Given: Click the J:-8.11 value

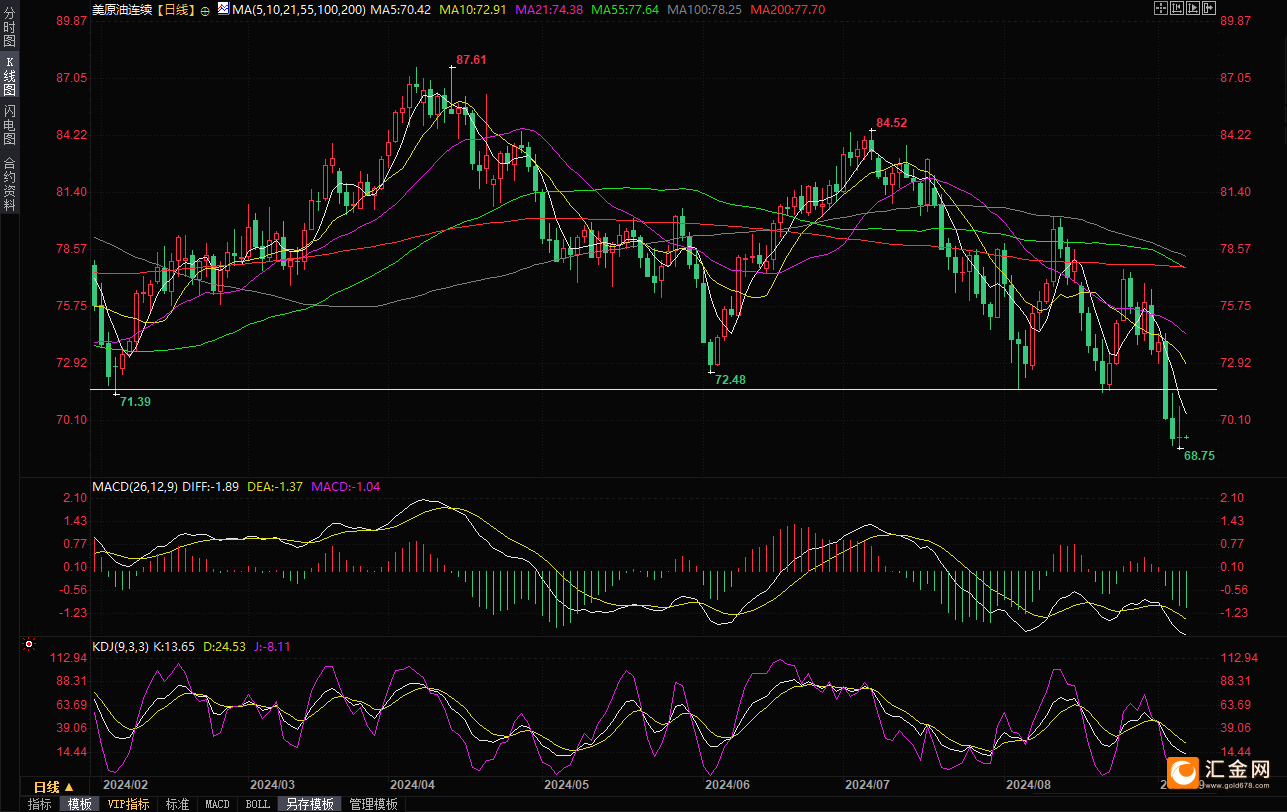Looking at the screenshot, I should click(x=272, y=647).
